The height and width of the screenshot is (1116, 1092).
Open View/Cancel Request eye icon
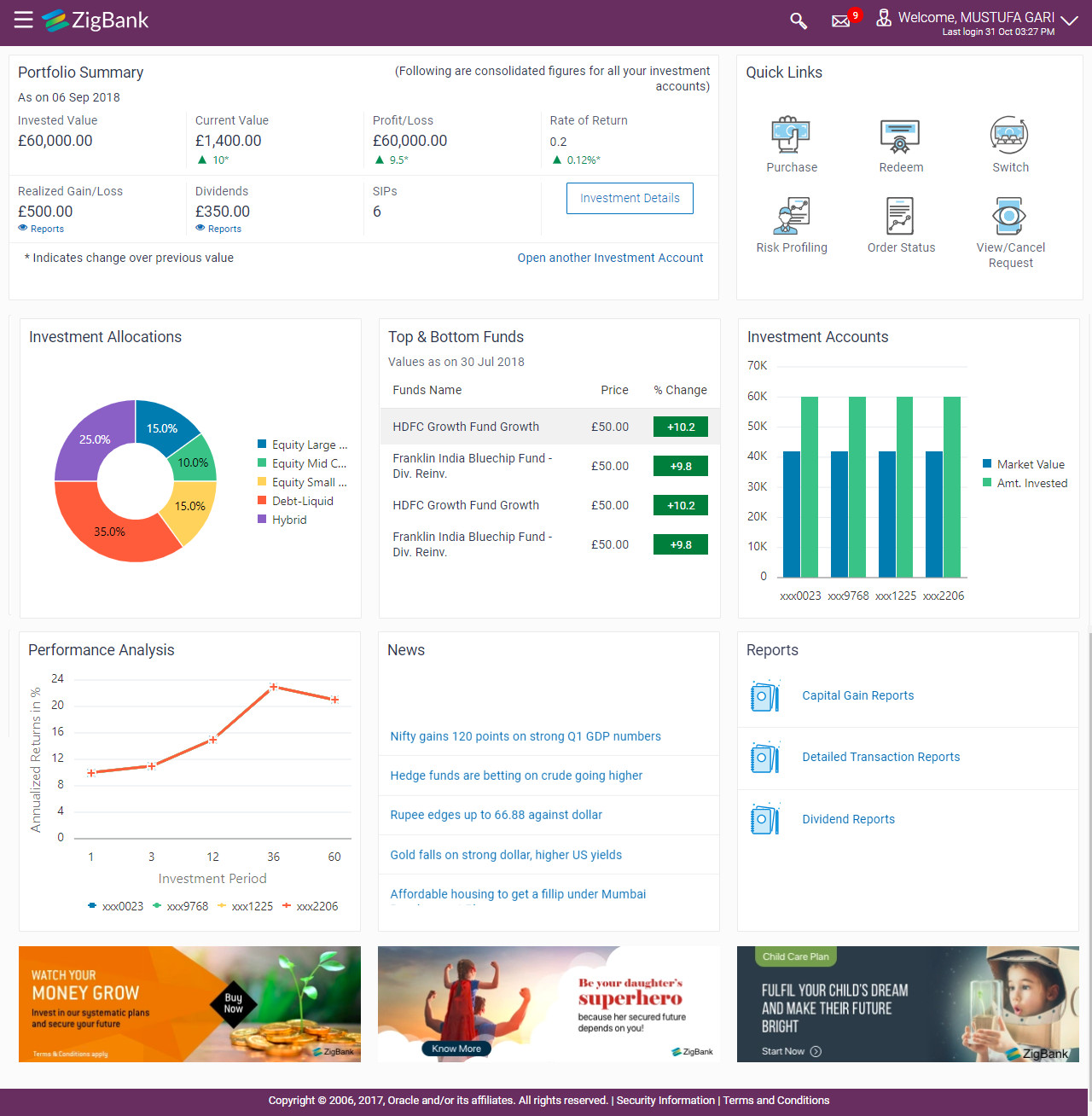coord(1009,216)
